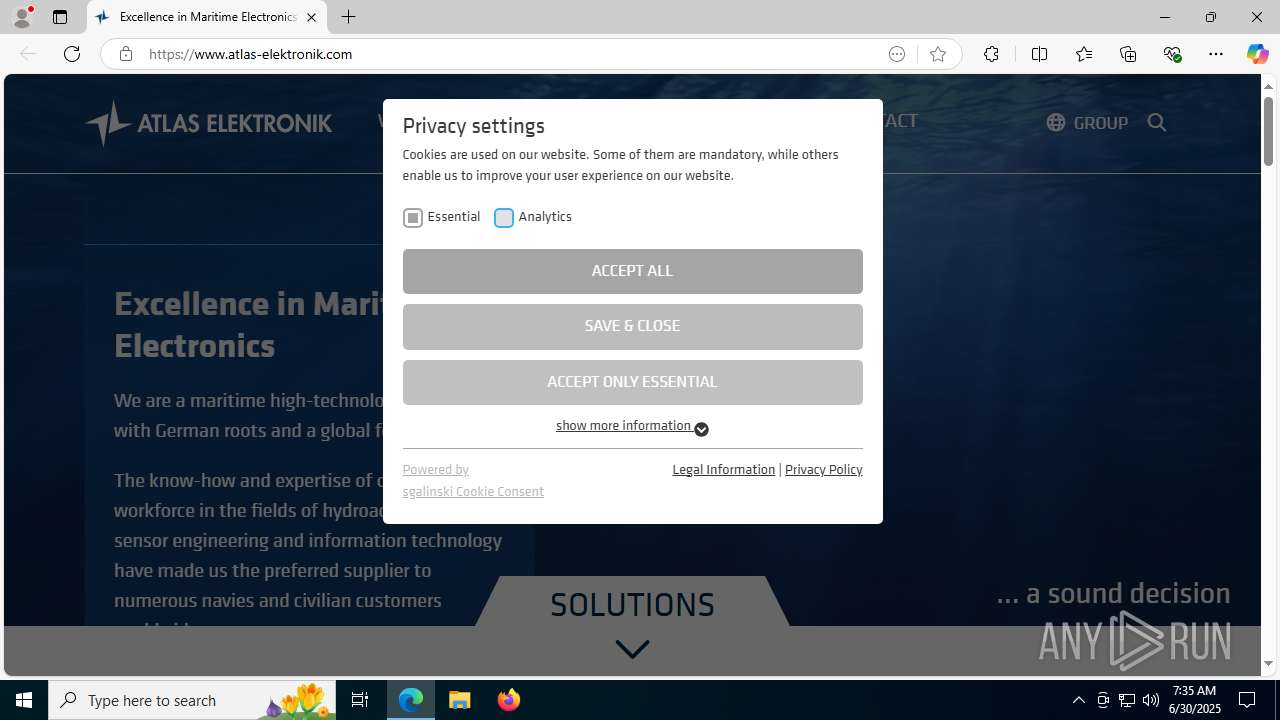1280x720 pixels.
Task: Click the scrollbar down arrow
Action: 1268,664
